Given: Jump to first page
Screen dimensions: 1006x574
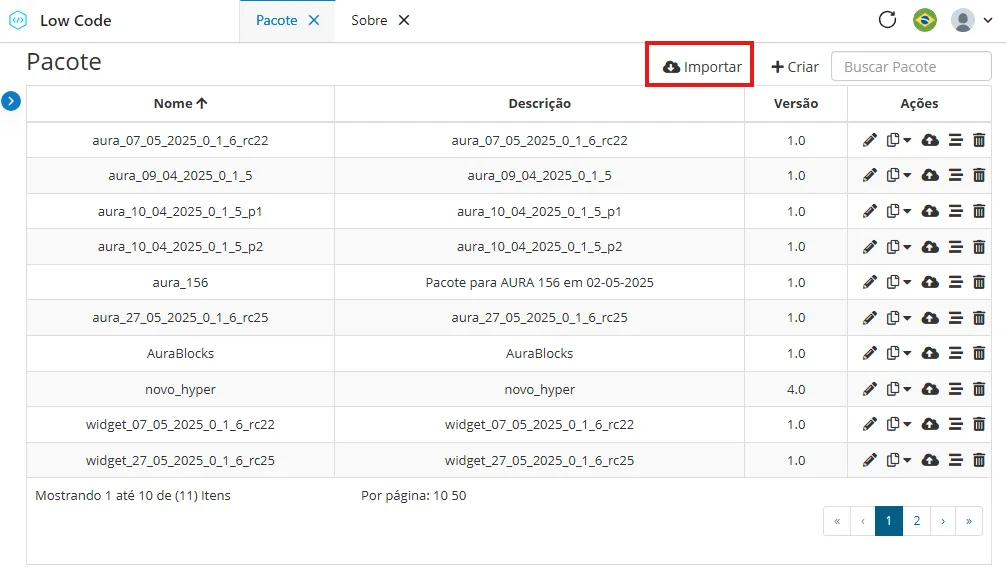Looking at the screenshot, I should tap(837, 521).
